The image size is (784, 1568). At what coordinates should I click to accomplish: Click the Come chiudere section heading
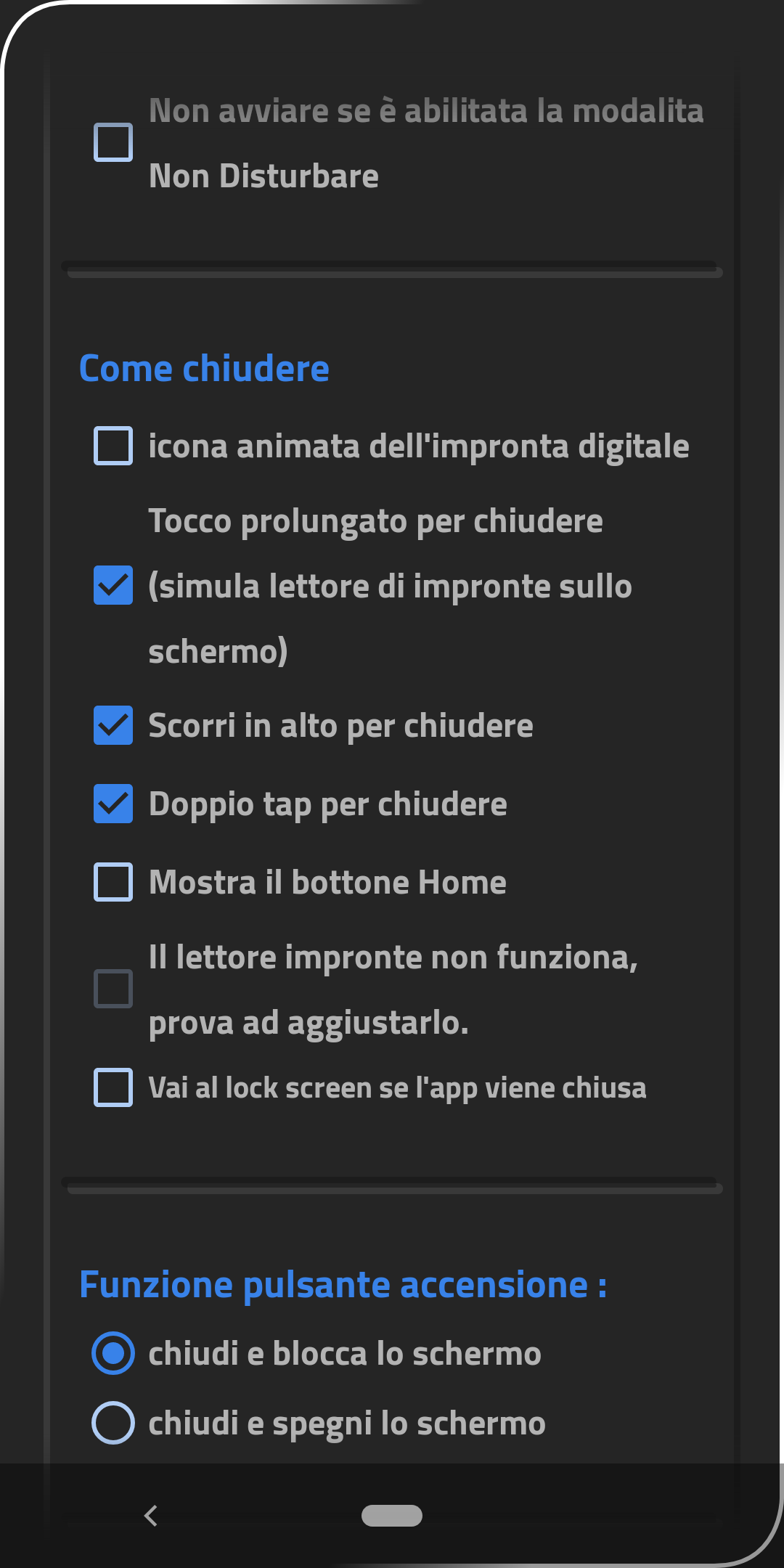[x=204, y=368]
